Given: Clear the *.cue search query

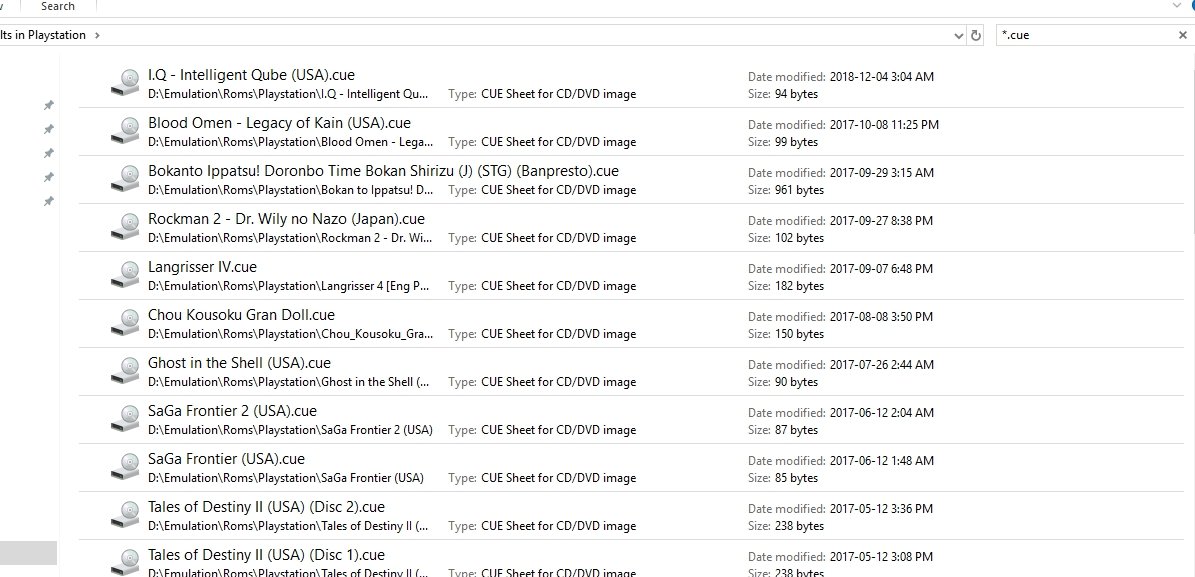Looking at the screenshot, I should click(x=1183, y=35).
